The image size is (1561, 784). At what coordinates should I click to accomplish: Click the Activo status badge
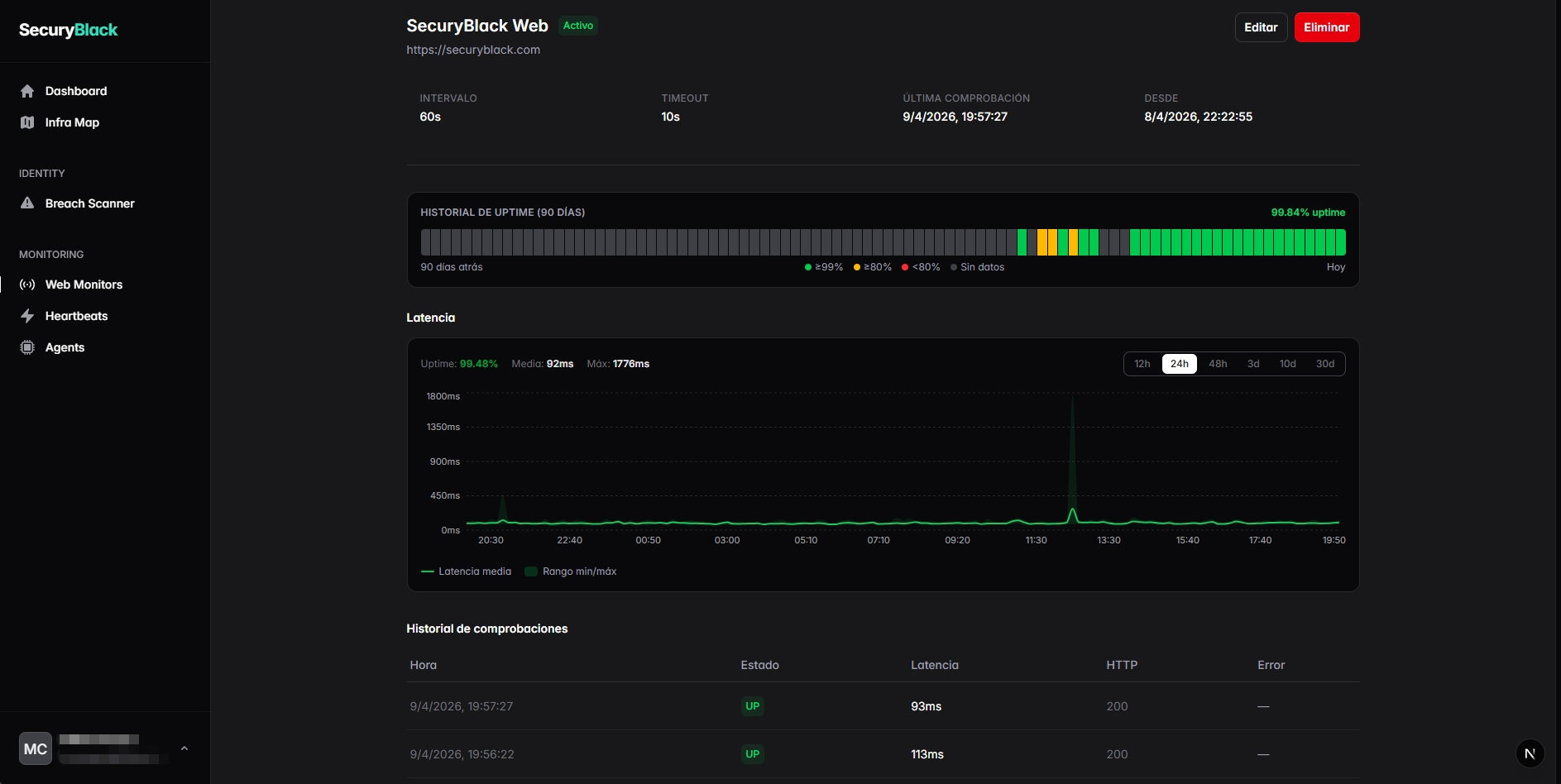coord(578,26)
